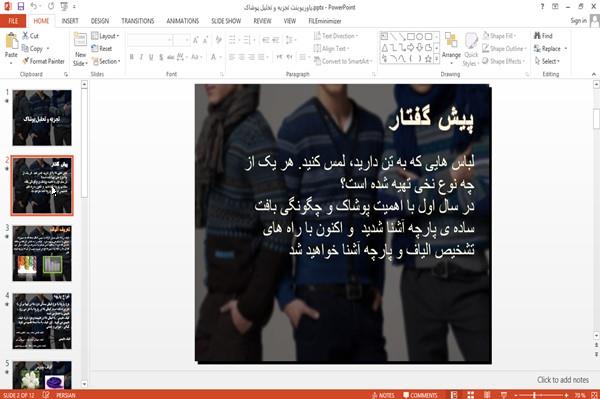Switch to INSERT tab
Viewport: 600px width, 399px height.
(x=70, y=21)
